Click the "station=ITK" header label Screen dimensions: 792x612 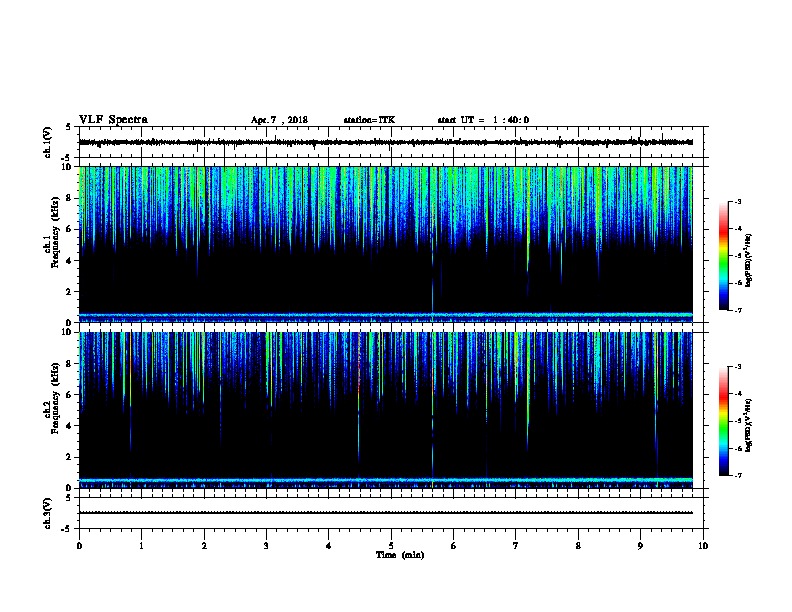pyautogui.click(x=369, y=120)
